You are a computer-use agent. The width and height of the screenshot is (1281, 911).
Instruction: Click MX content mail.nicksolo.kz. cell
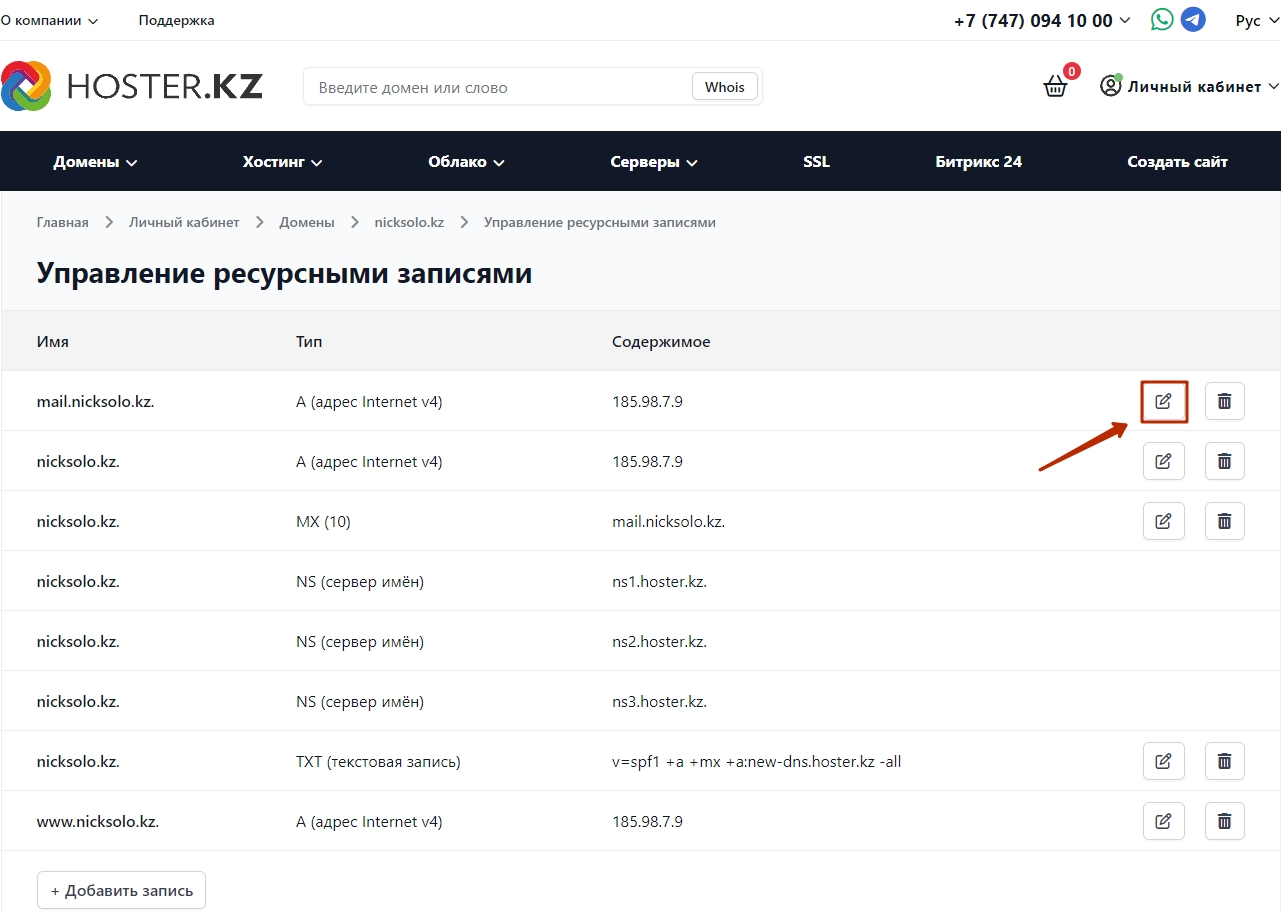(x=668, y=521)
